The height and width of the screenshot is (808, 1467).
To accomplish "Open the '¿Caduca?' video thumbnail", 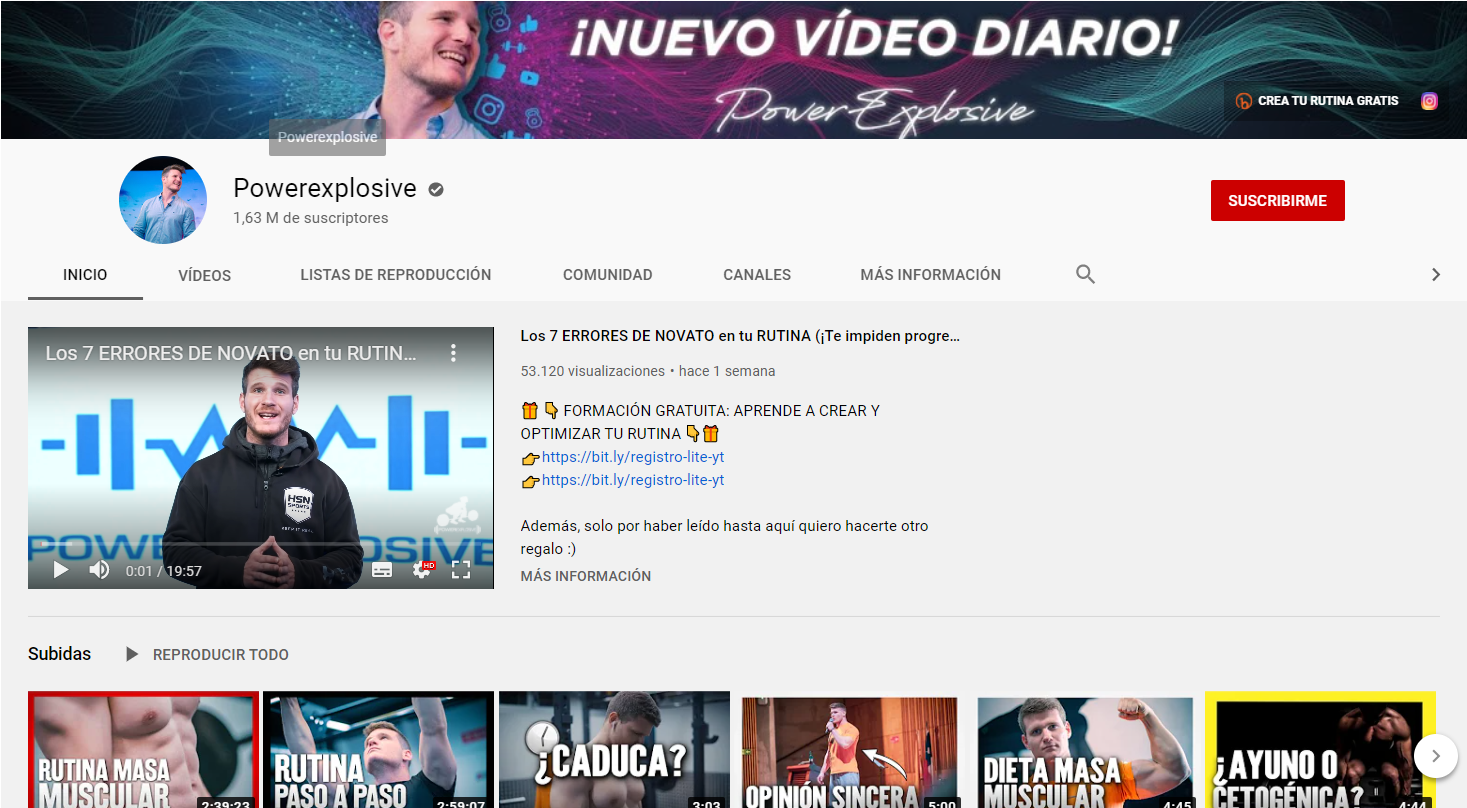I will [614, 750].
